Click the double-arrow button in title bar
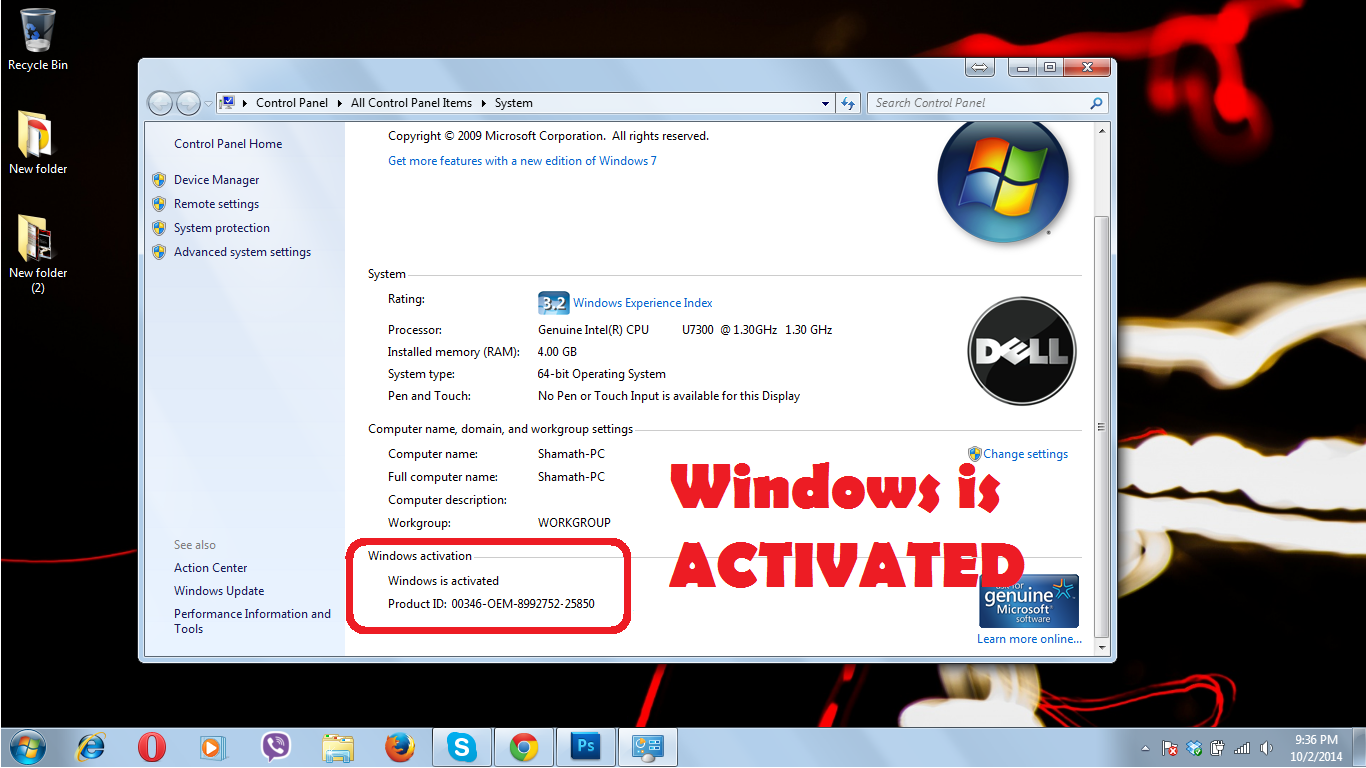 (980, 67)
